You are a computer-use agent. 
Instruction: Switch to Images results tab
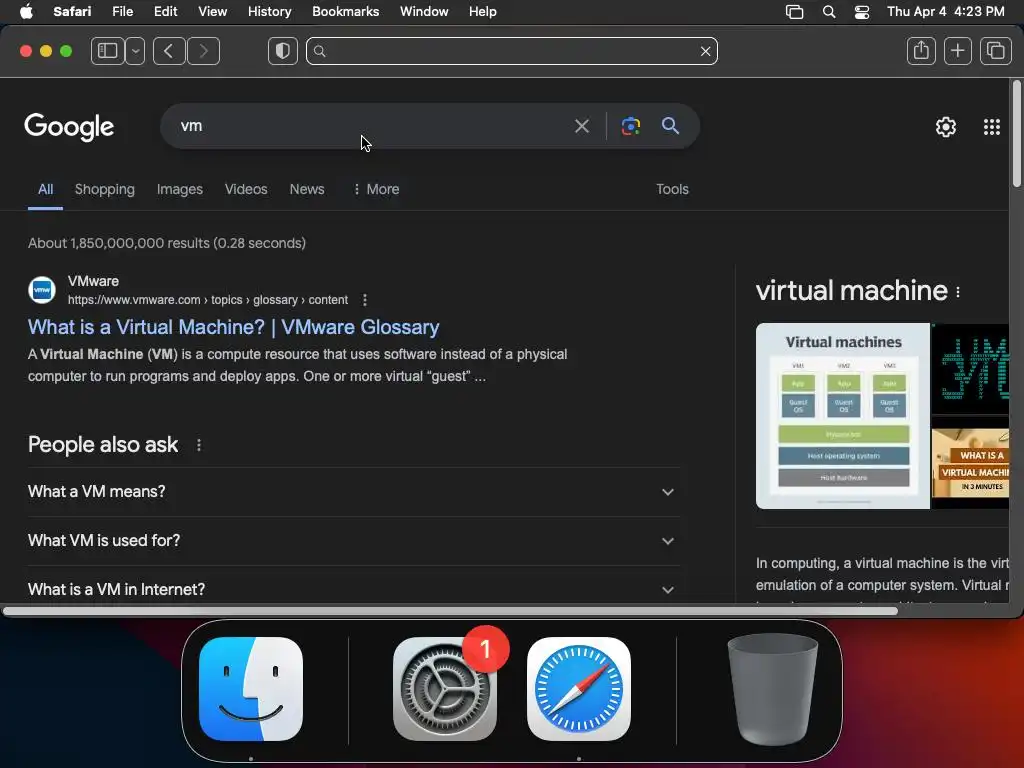180,189
